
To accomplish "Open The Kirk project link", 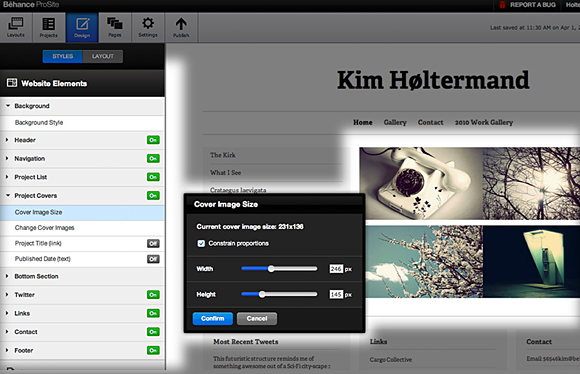I will click(223, 155).
